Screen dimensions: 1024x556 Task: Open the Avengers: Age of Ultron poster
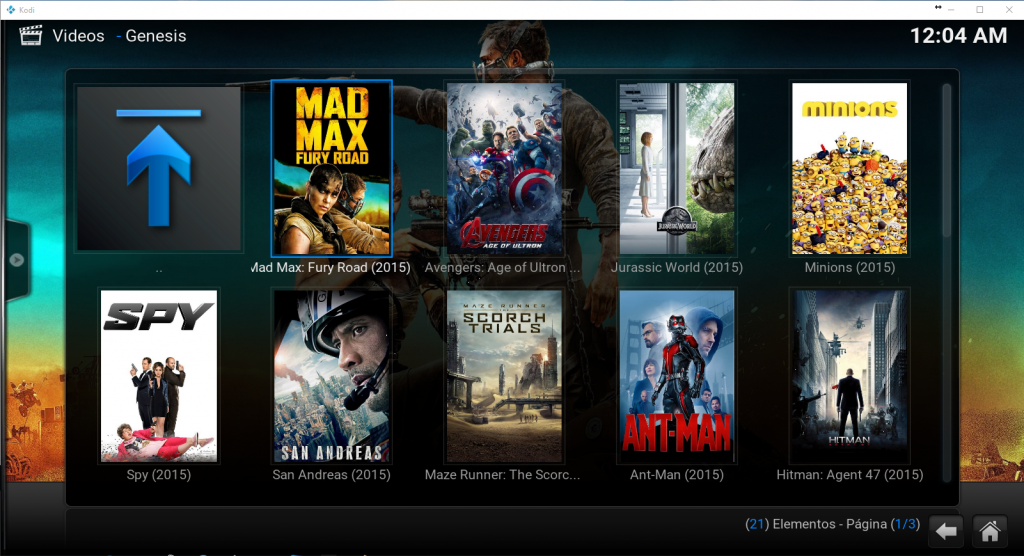tap(504, 168)
